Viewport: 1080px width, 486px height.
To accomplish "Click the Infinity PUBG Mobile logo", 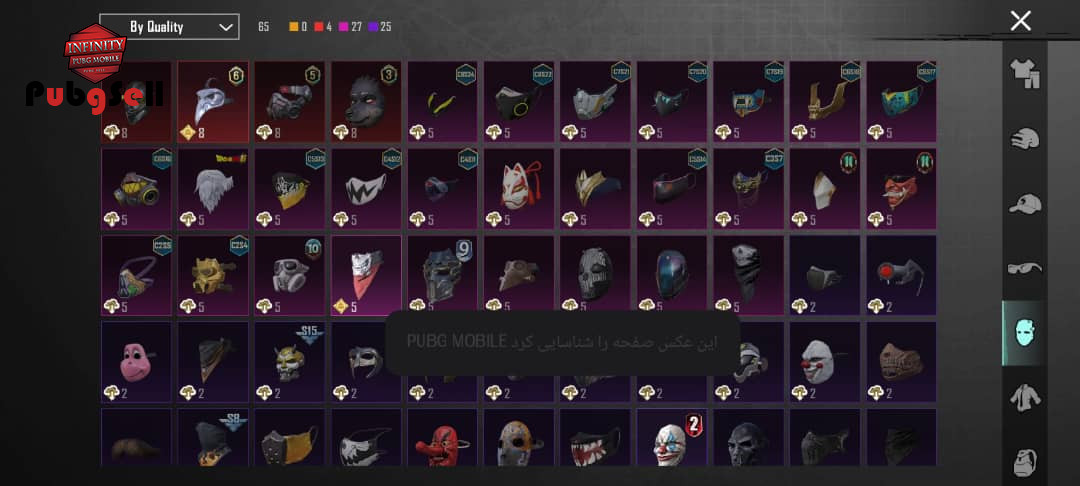I will (95, 52).
